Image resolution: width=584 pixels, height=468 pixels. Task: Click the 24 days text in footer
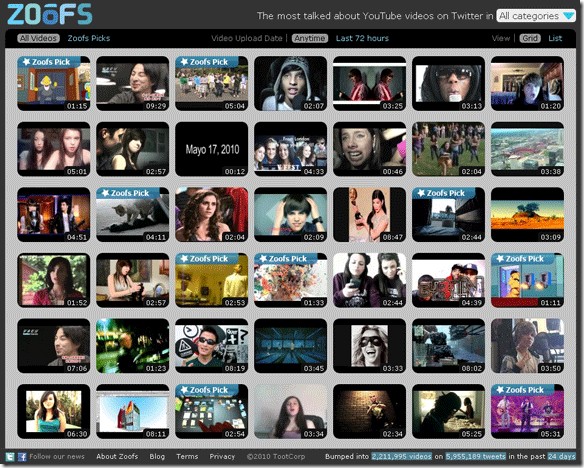tap(561, 456)
